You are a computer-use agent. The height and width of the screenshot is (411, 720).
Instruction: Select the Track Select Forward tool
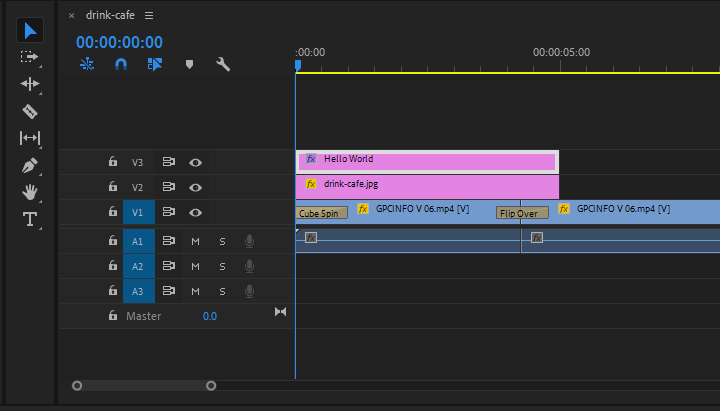30,57
